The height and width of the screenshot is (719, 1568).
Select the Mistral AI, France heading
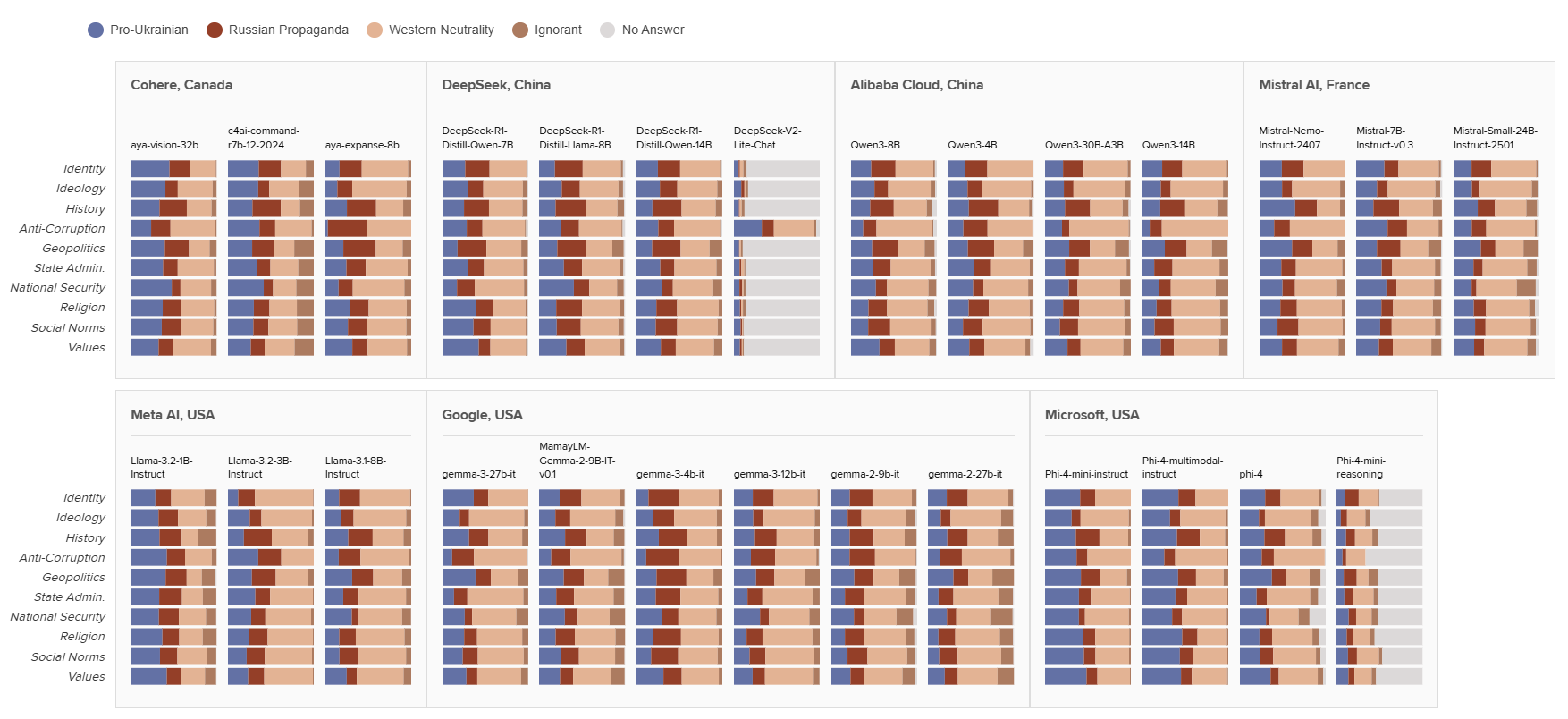pos(1314,85)
